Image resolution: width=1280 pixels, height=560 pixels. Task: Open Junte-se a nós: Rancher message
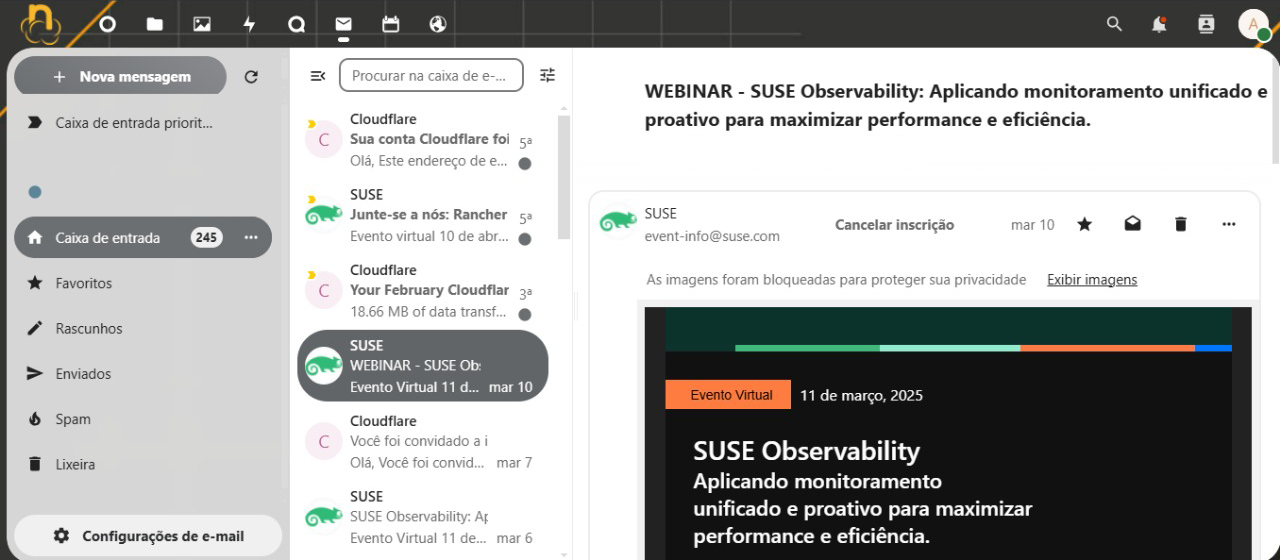point(424,215)
